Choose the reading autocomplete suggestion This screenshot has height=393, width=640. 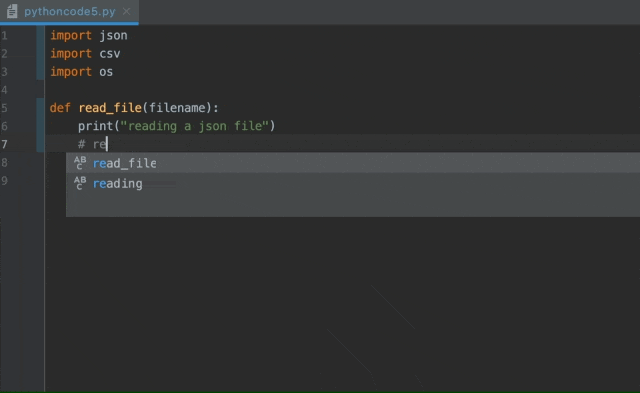tap(353, 183)
